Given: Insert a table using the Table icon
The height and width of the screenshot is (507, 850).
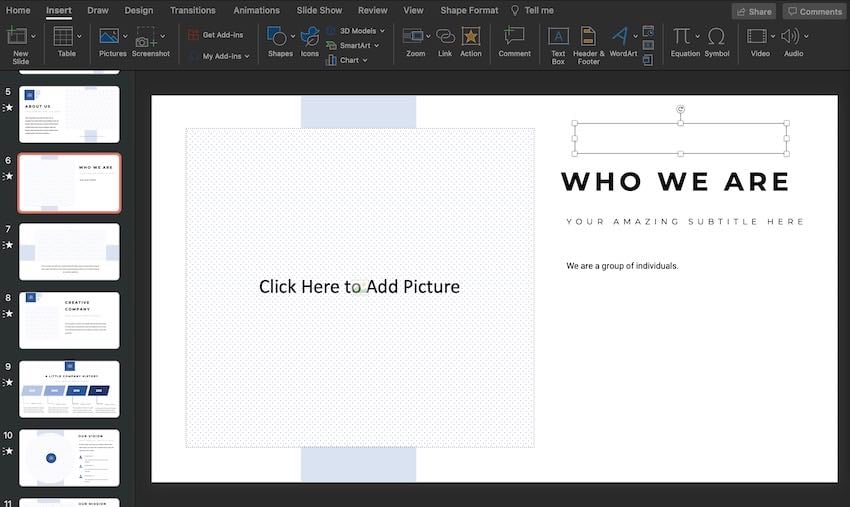Looking at the screenshot, I should coord(64,37).
